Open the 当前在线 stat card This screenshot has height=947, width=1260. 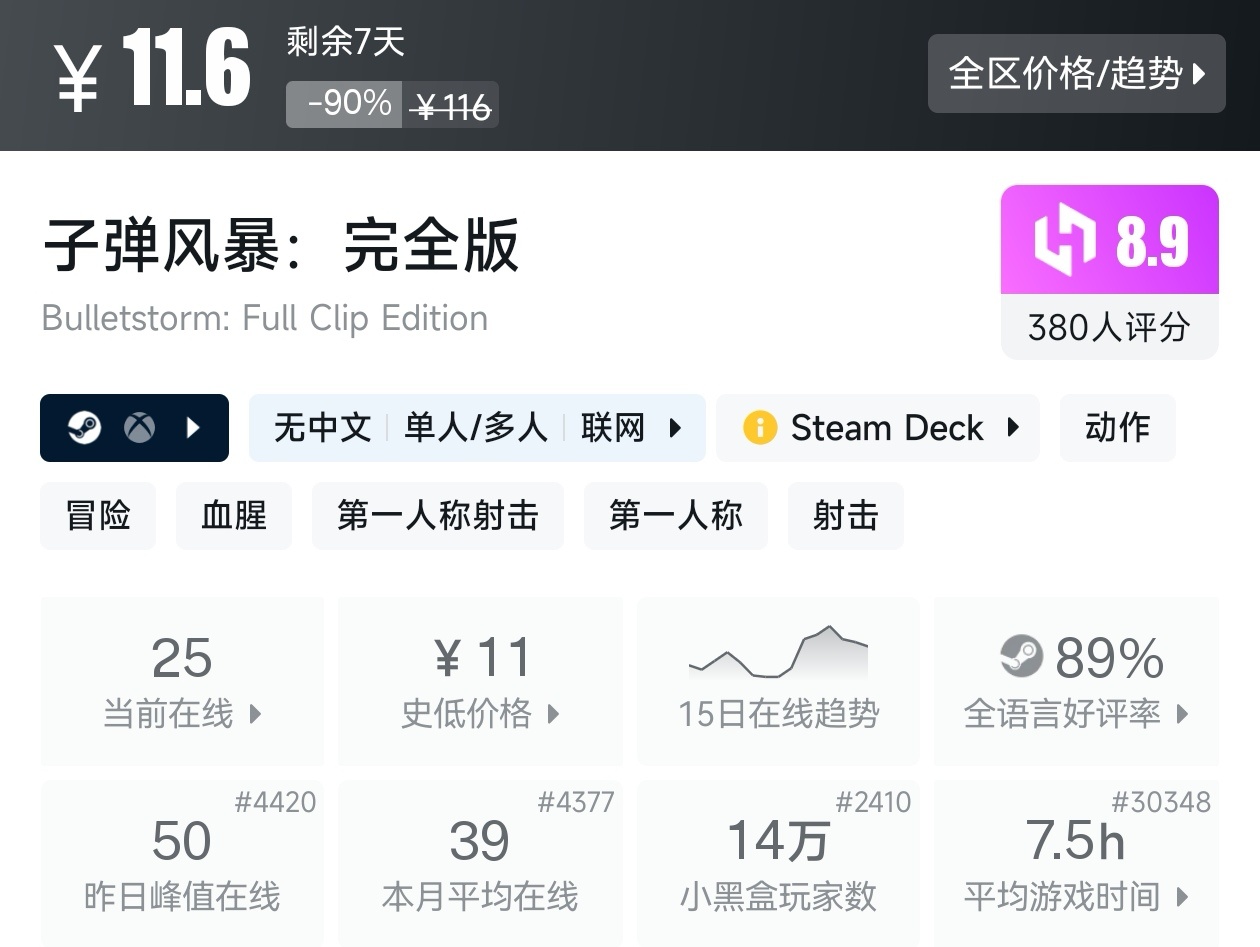coord(182,682)
